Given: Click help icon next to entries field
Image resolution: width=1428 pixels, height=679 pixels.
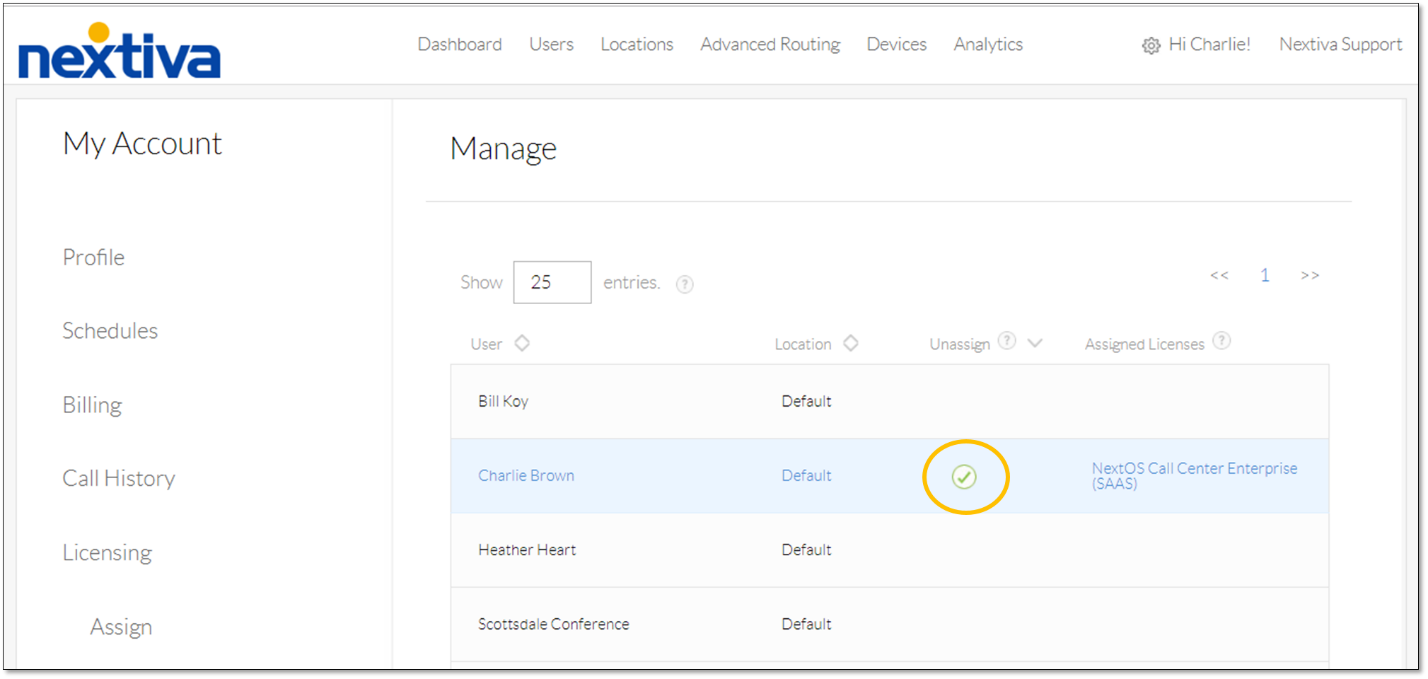Looking at the screenshot, I should [685, 284].
